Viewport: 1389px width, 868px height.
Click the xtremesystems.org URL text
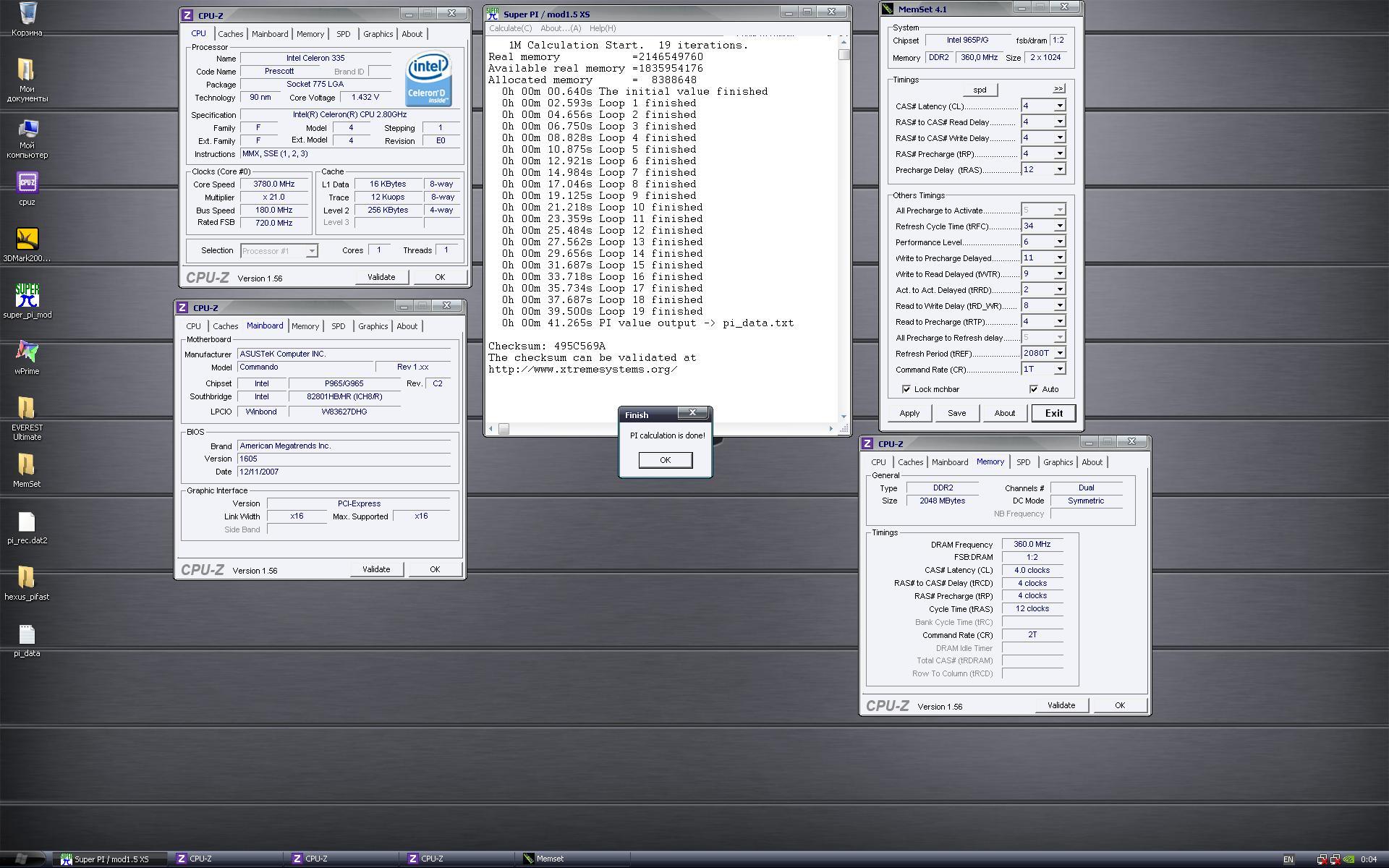(583, 369)
